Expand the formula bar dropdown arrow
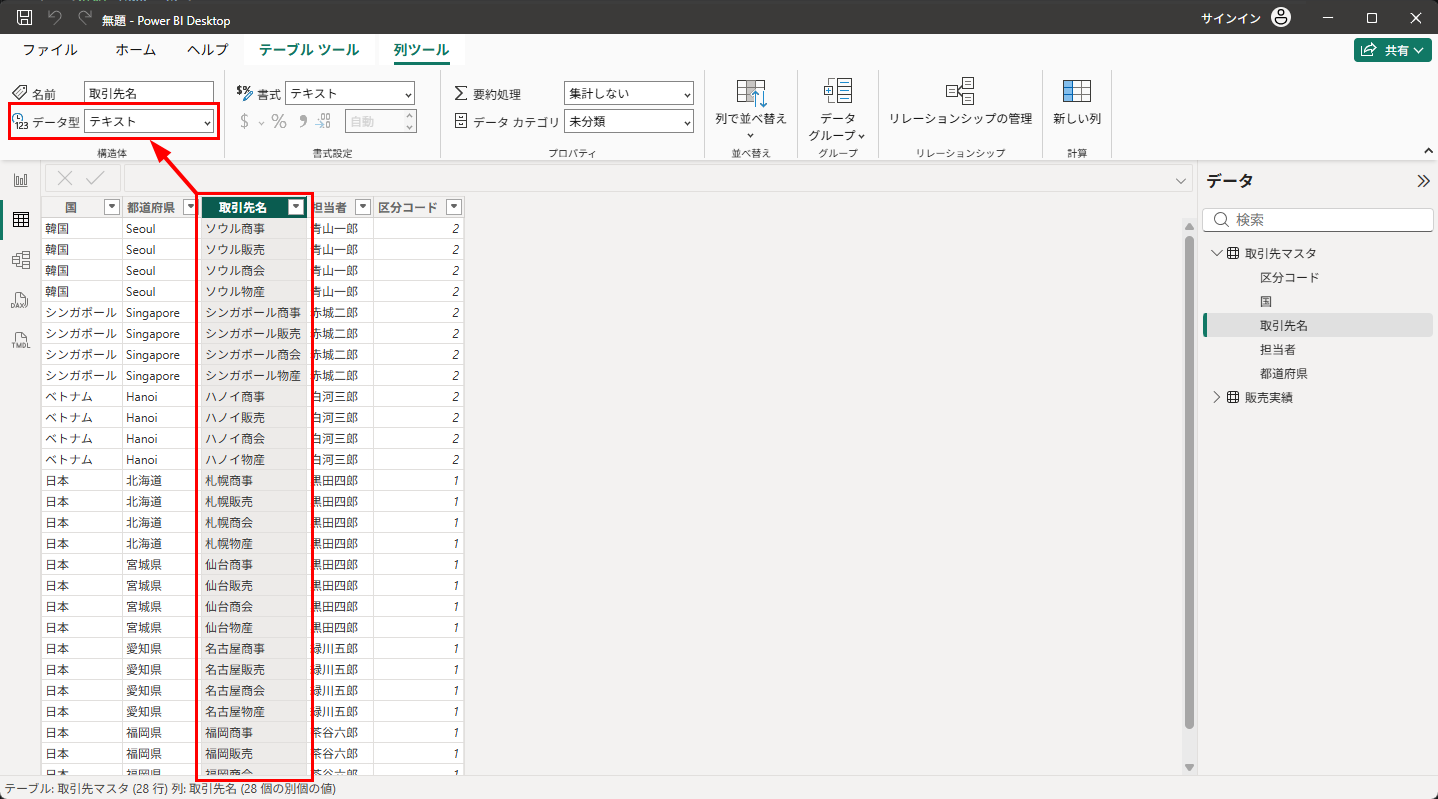This screenshot has width=1438, height=799. click(1182, 180)
